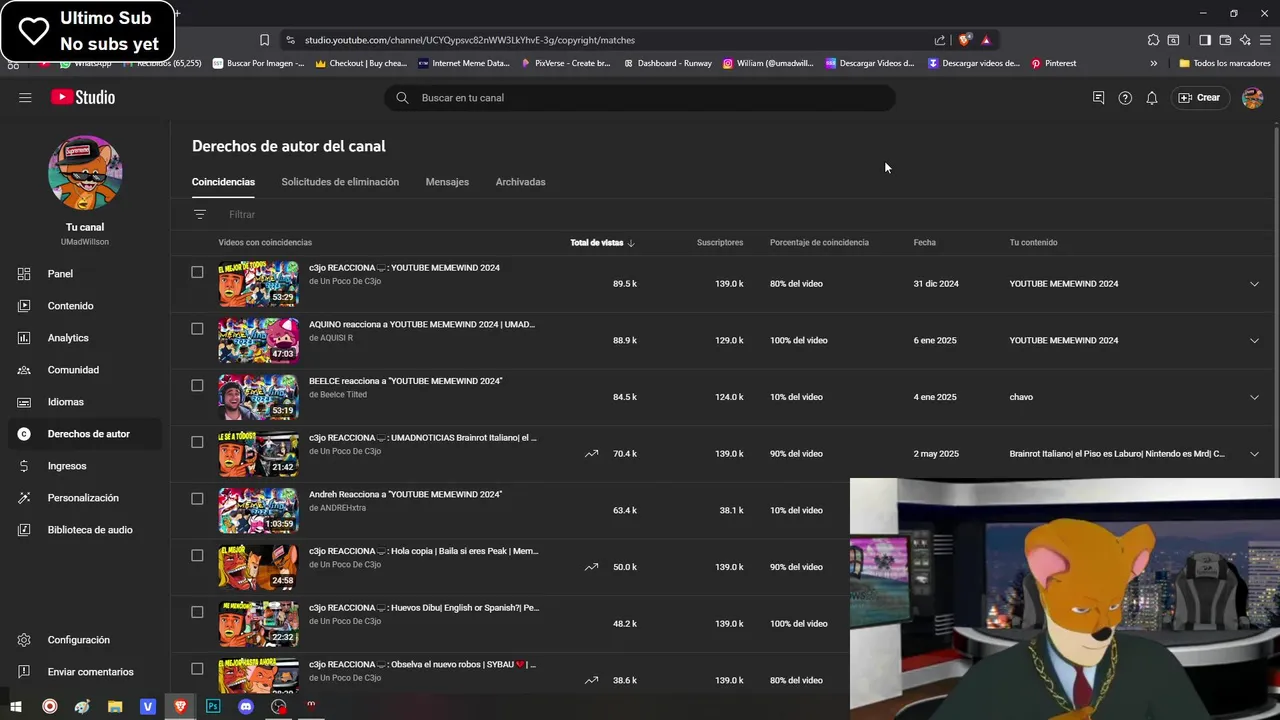Click the channel profile picture in sidebar
This screenshot has height=720, width=1280.
click(x=85, y=173)
